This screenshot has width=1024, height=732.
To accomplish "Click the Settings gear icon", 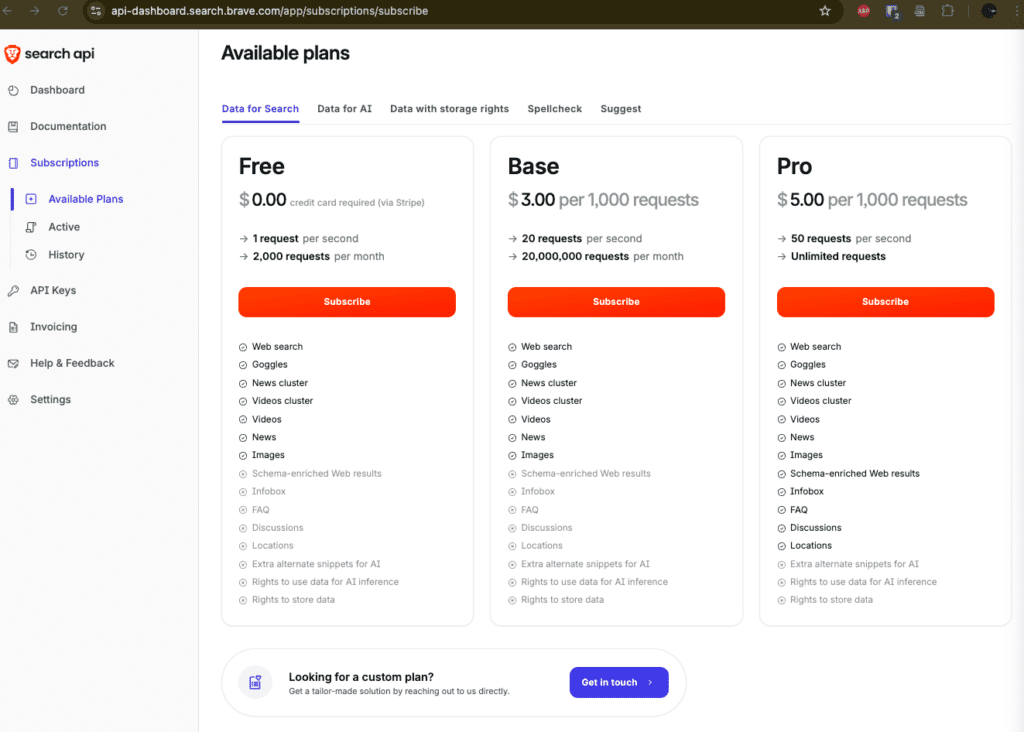I will click(13, 400).
